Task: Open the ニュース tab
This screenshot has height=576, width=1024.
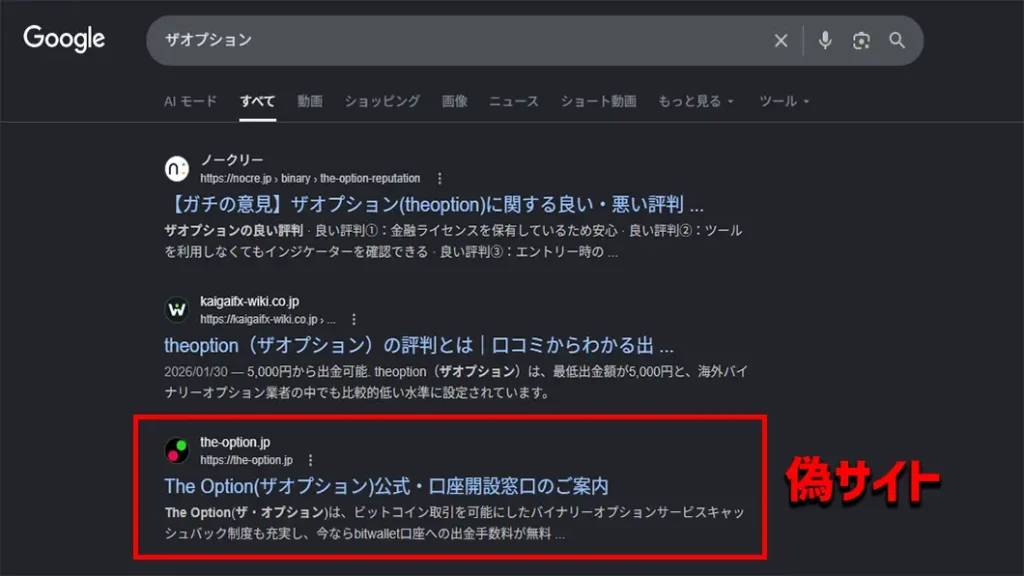Action: pos(514,101)
